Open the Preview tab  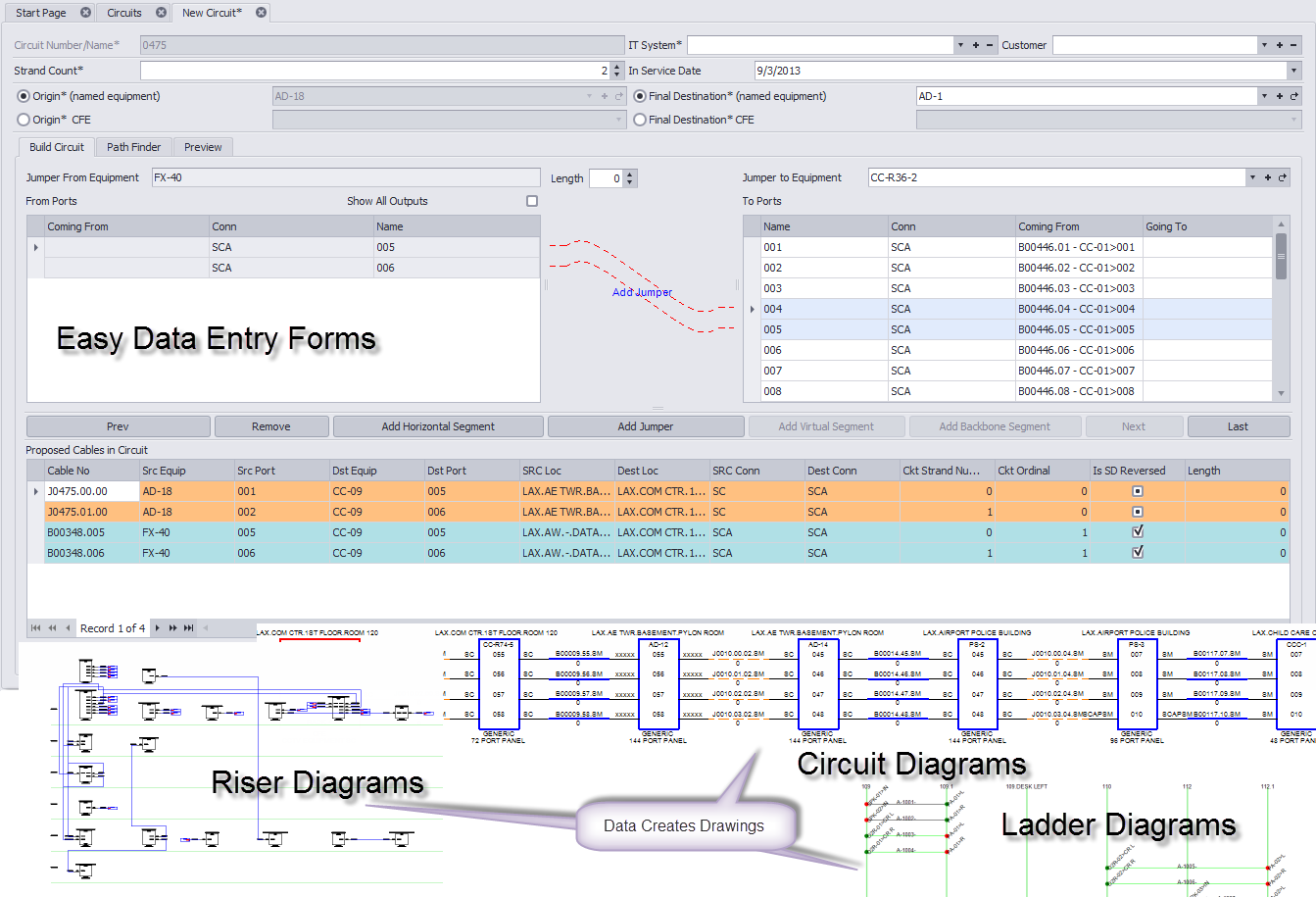[x=202, y=147]
